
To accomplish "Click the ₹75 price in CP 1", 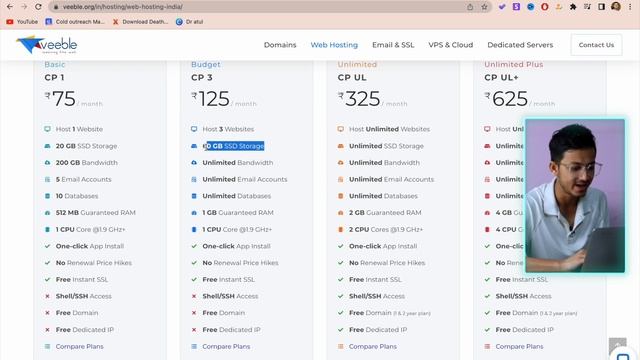I will pyautogui.click(x=60, y=99).
